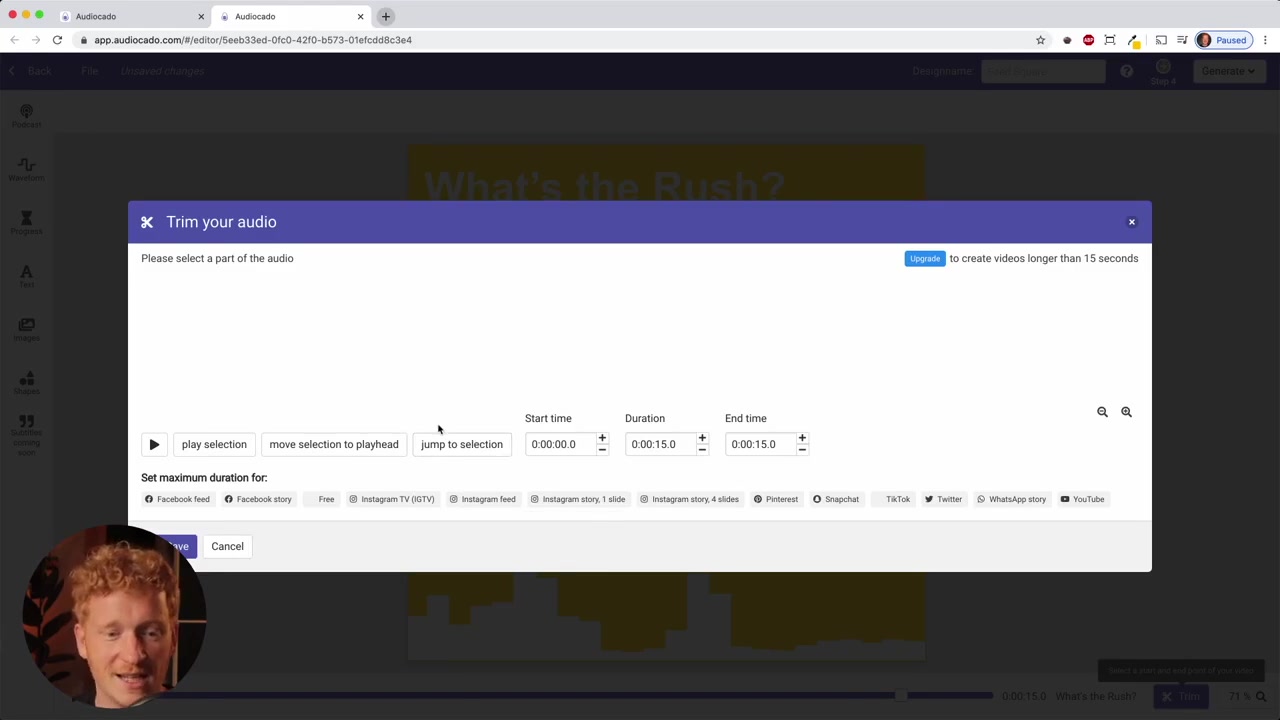1280x720 pixels.
Task: Click the 'play selection' button
Action: (x=214, y=444)
